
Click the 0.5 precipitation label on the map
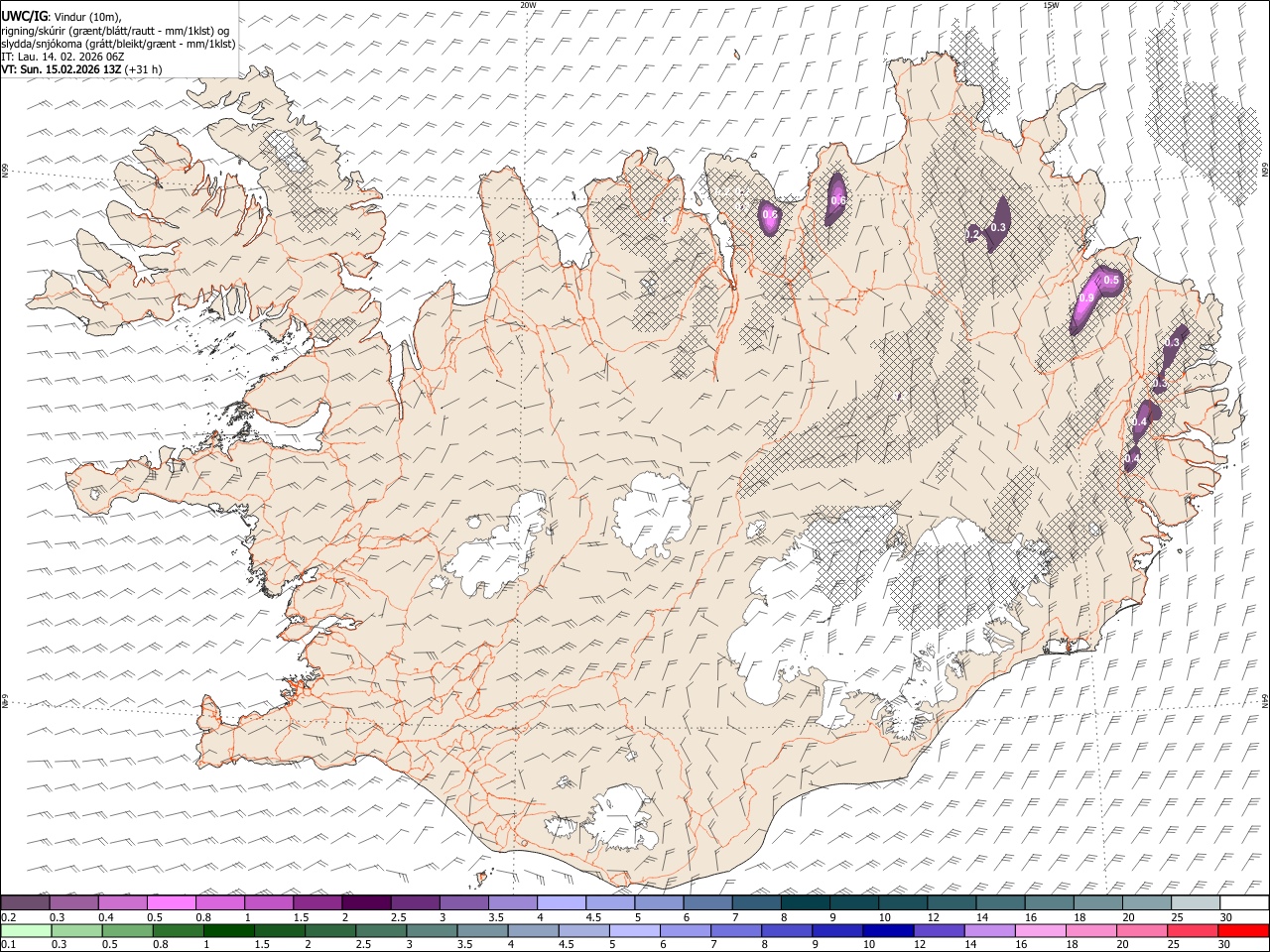pos(1111,281)
